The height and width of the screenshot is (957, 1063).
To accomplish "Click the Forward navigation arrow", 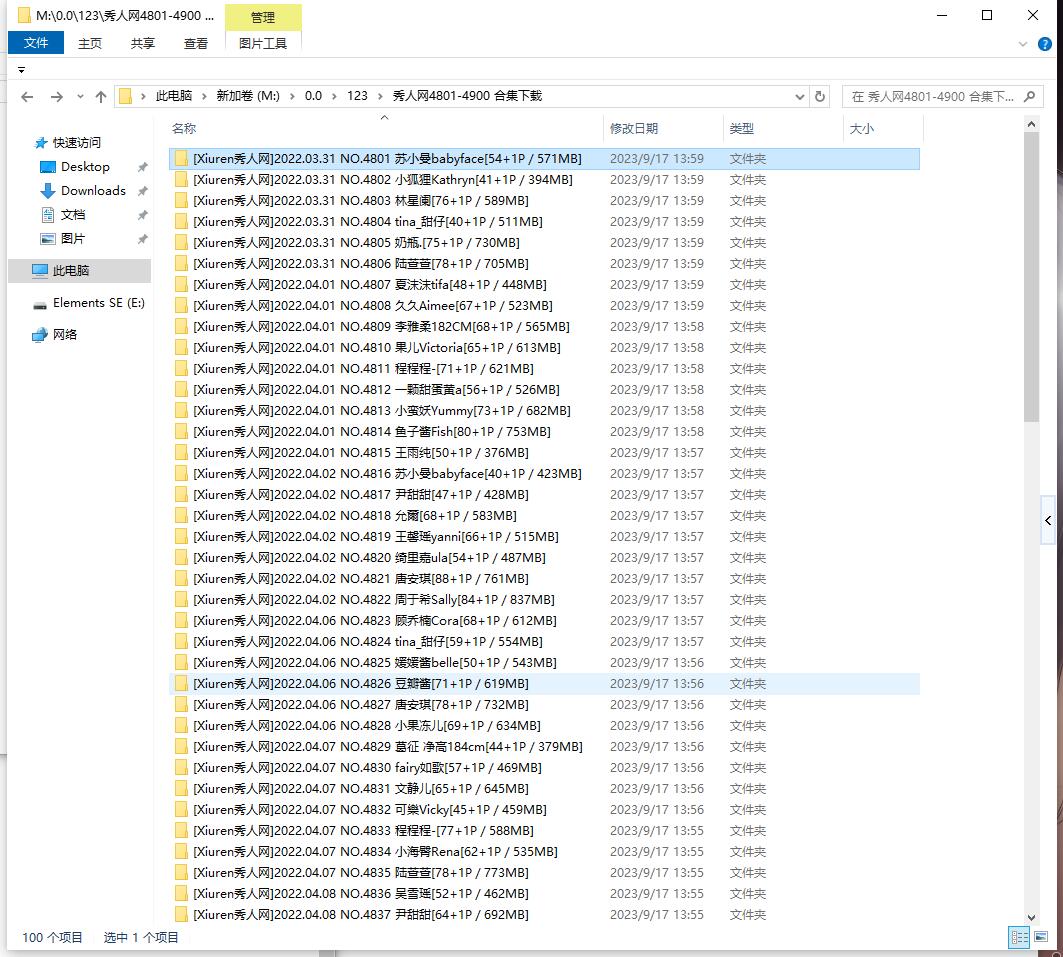I will click(x=57, y=97).
